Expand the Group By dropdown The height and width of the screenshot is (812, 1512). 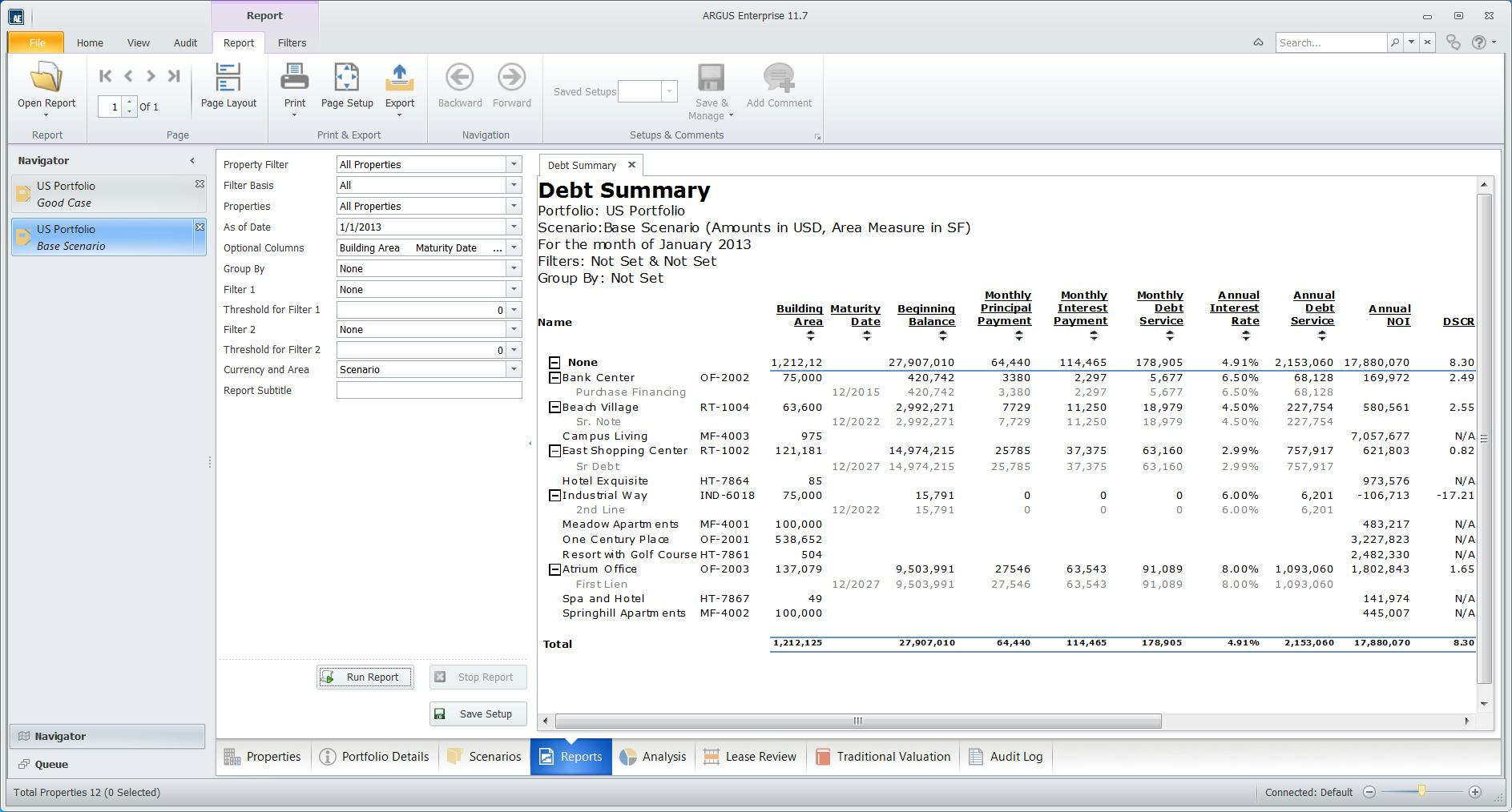(514, 268)
